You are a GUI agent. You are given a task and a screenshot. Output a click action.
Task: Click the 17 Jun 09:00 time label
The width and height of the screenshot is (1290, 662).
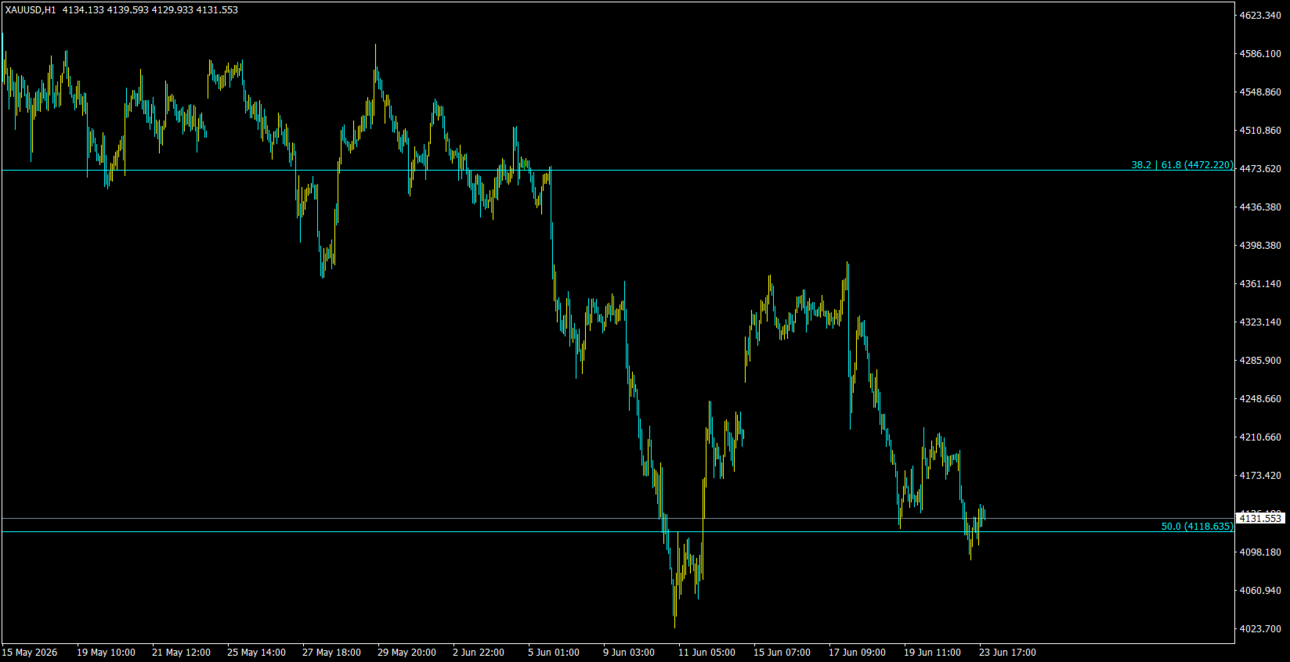click(x=856, y=652)
